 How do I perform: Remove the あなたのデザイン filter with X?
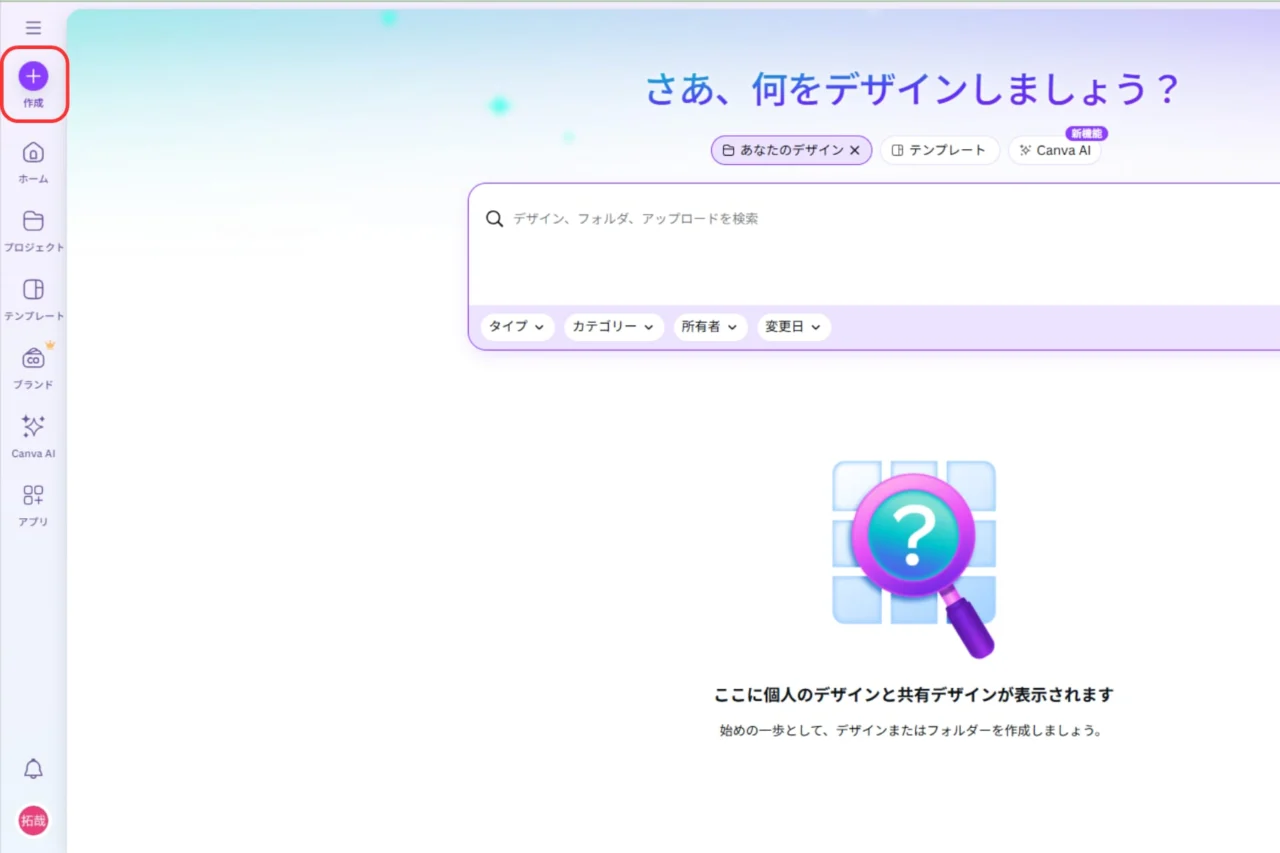click(x=855, y=150)
